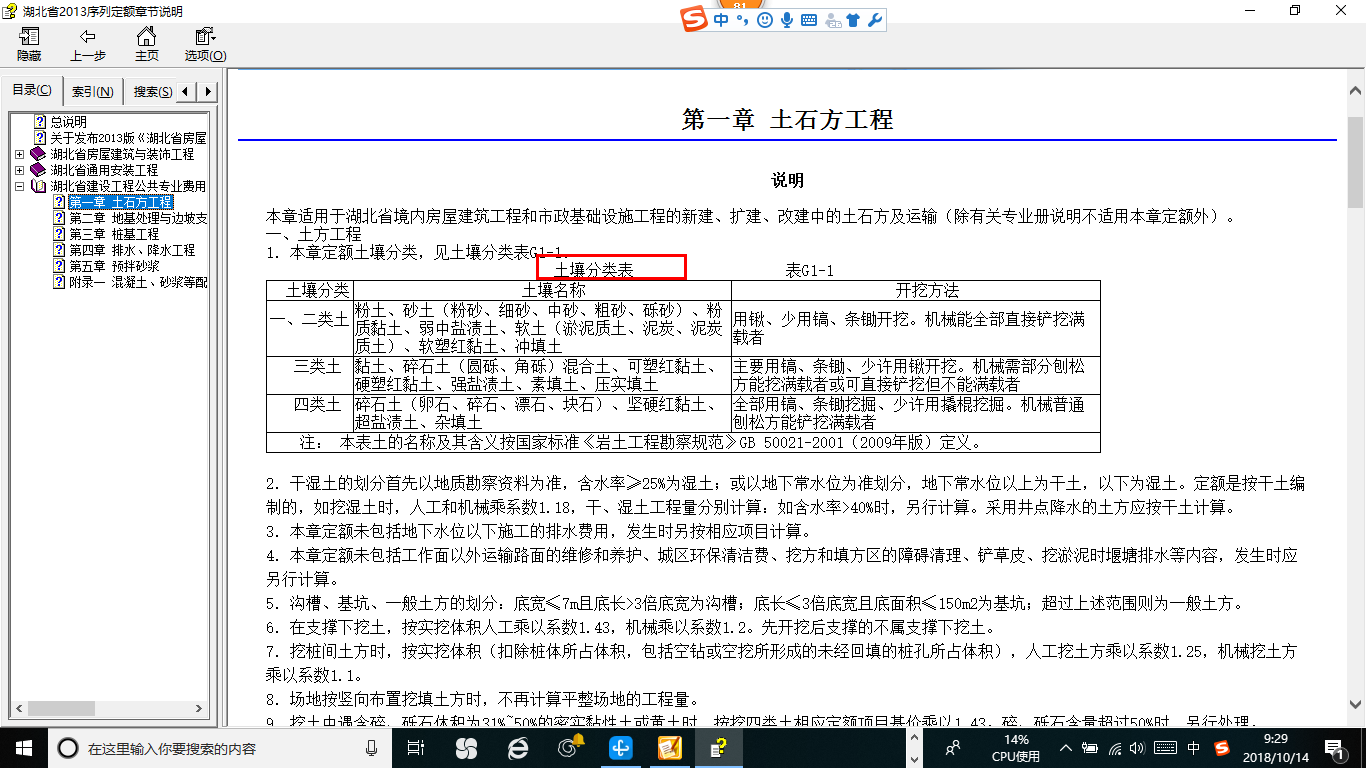Switch to the 目录(C) contents tab
1366x768 pixels.
point(32,90)
